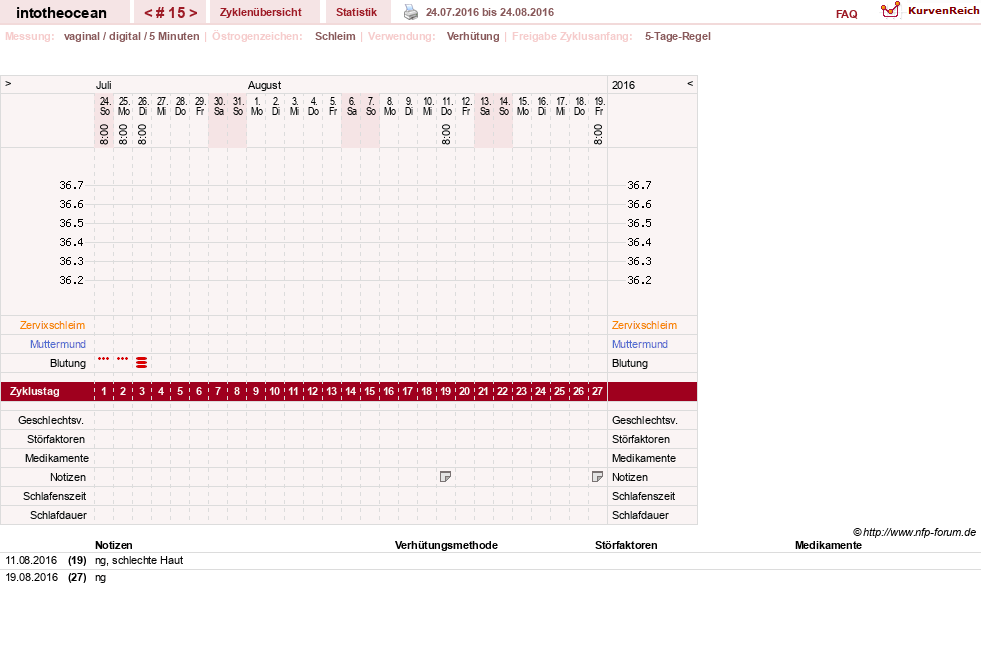
Task: Click the Medikamente column header in notes table
Action: tap(828, 545)
